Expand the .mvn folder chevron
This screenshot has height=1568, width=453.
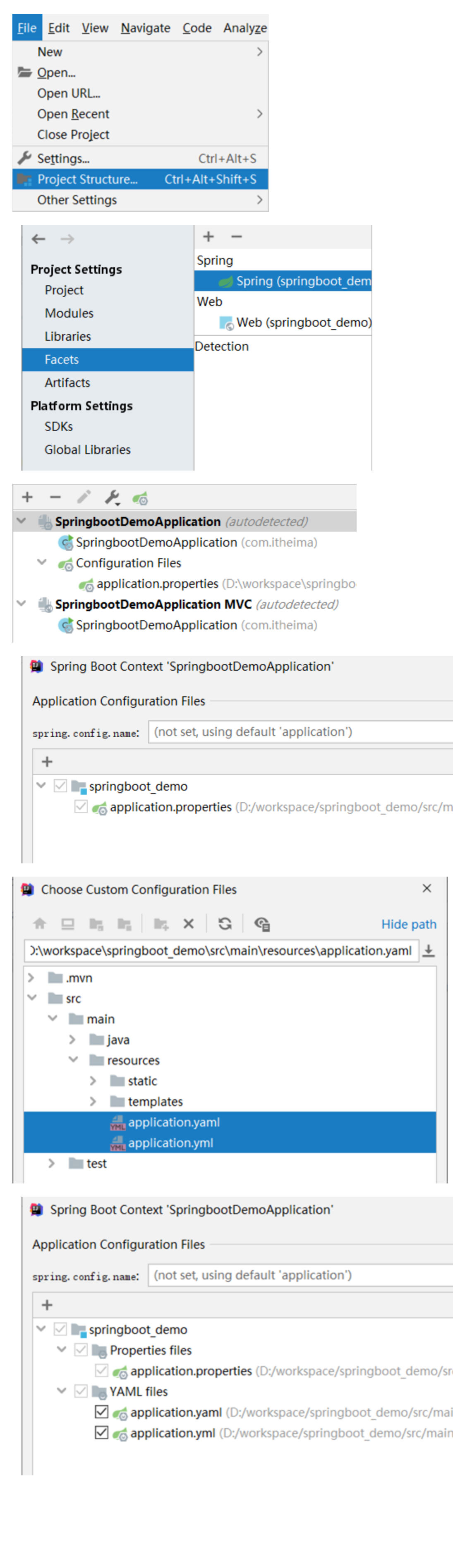pyautogui.click(x=31, y=978)
